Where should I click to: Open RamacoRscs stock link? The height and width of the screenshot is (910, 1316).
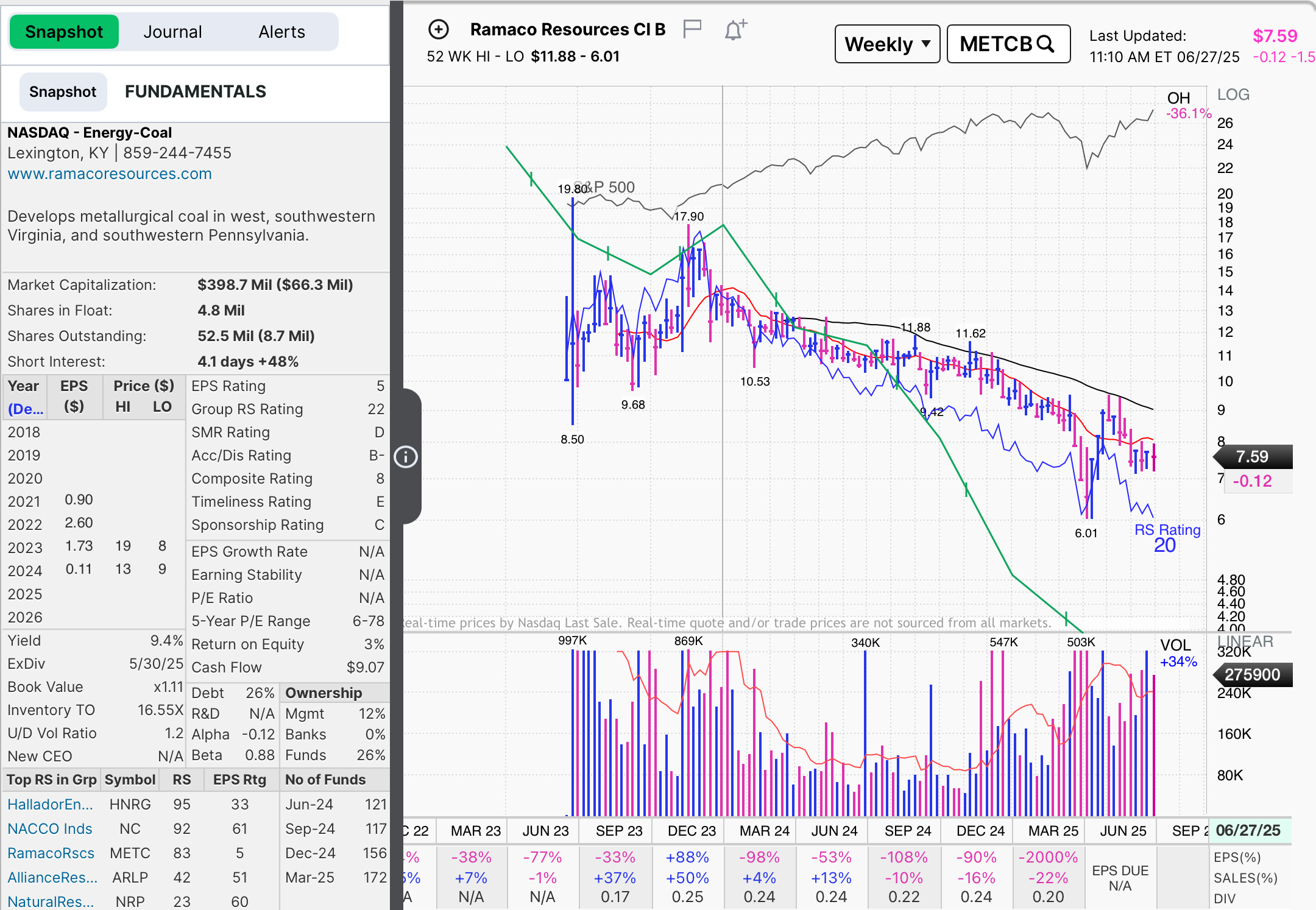[51, 853]
